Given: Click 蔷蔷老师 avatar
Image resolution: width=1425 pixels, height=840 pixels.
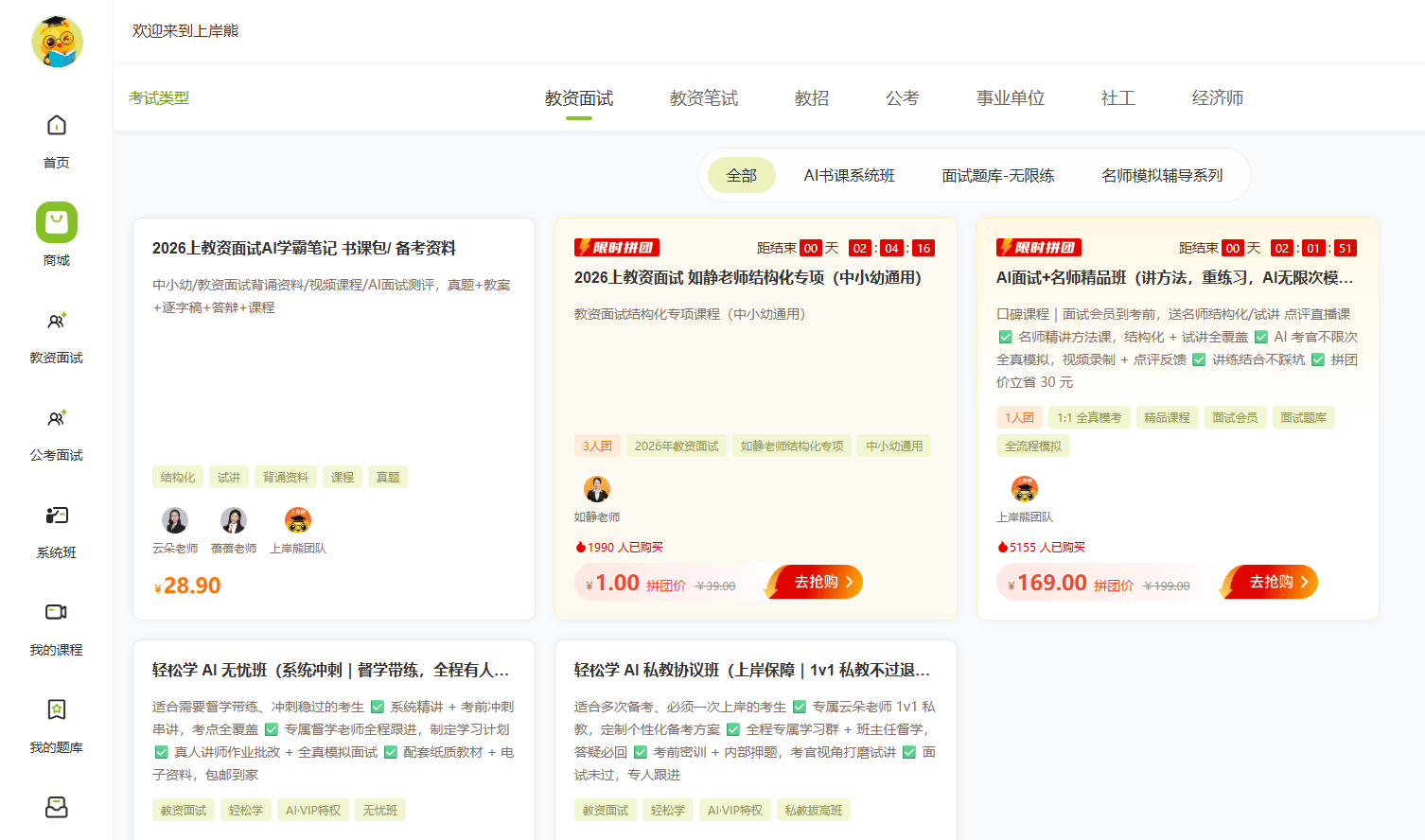Looking at the screenshot, I should (234, 520).
